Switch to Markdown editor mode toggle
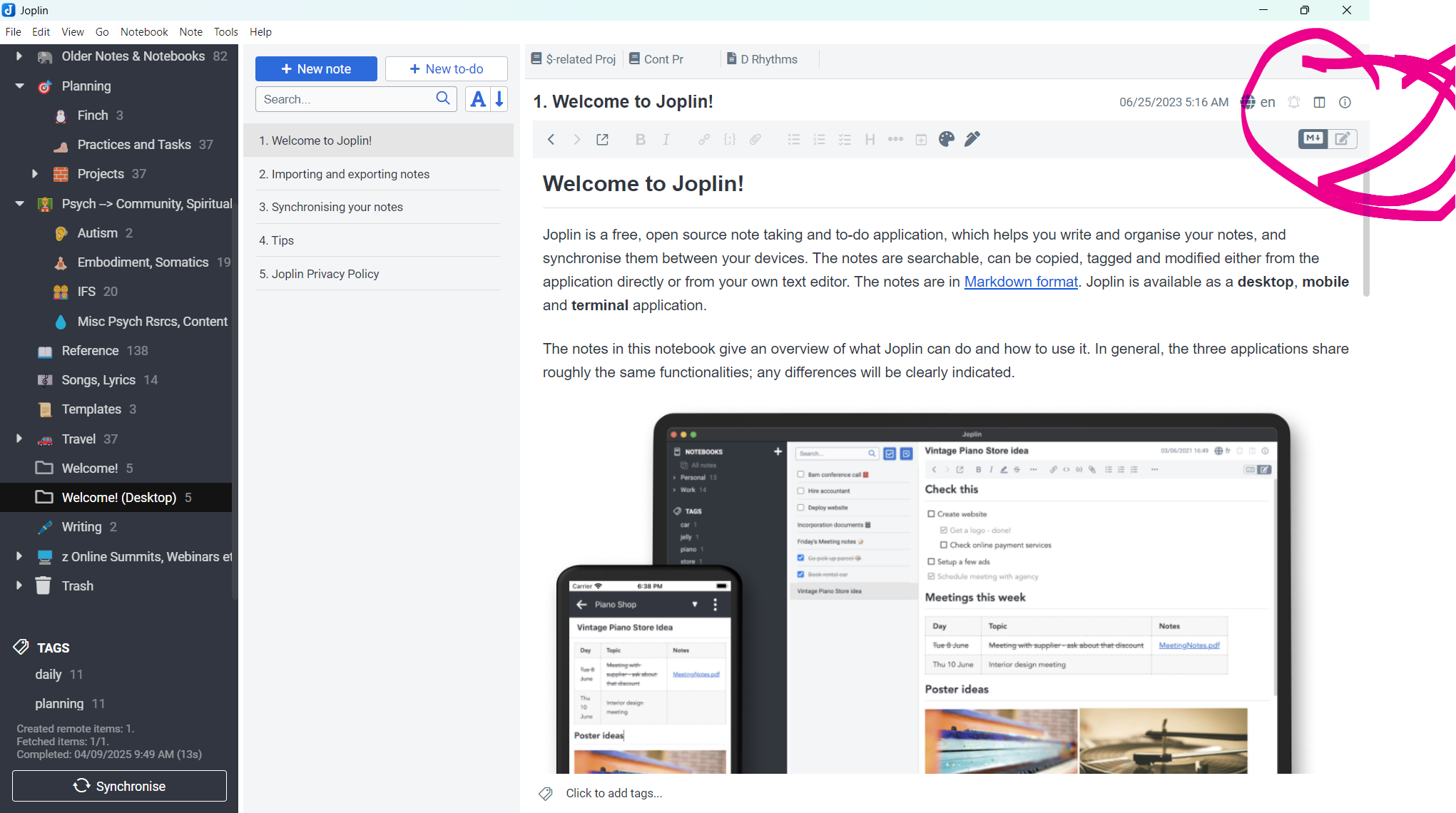The image size is (1456, 813). click(x=1313, y=138)
